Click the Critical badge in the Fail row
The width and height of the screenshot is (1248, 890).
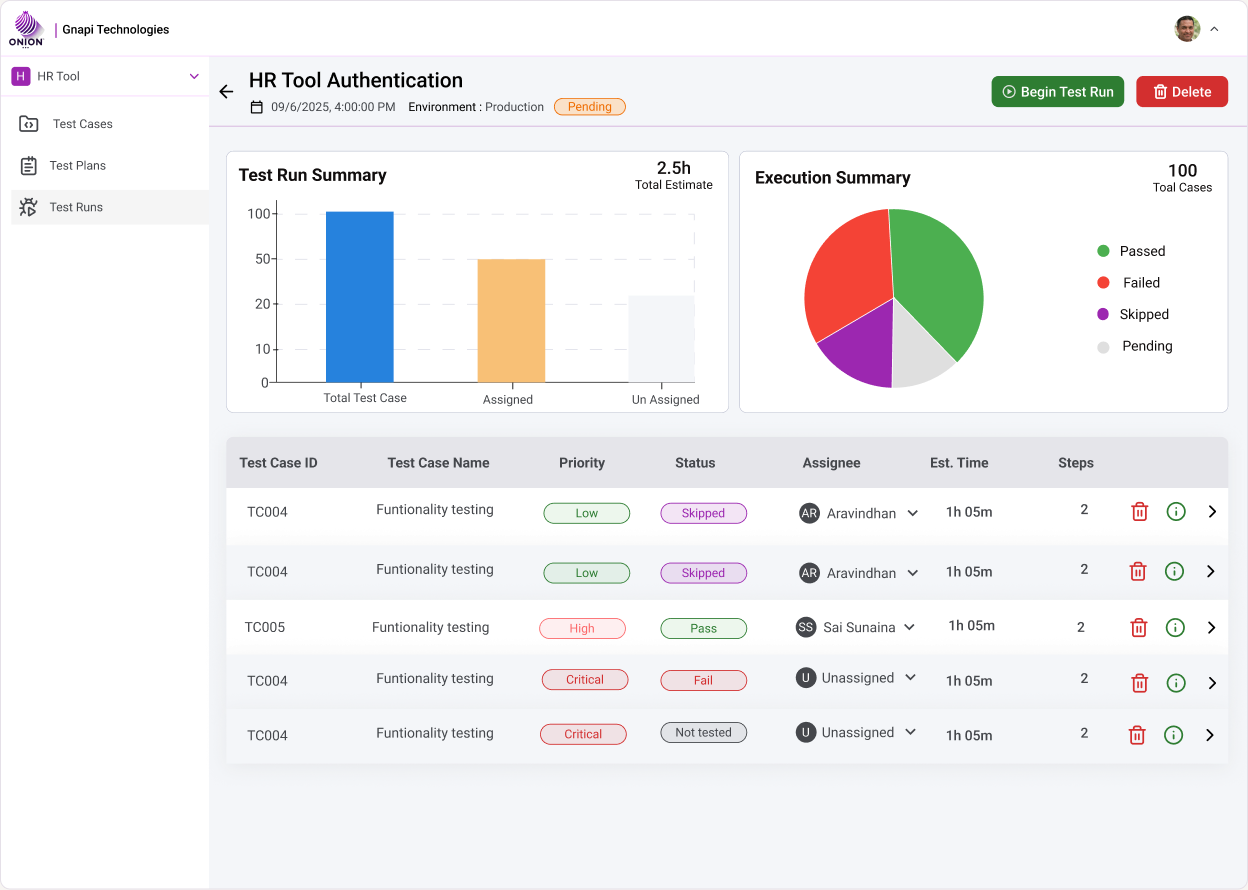585,680
